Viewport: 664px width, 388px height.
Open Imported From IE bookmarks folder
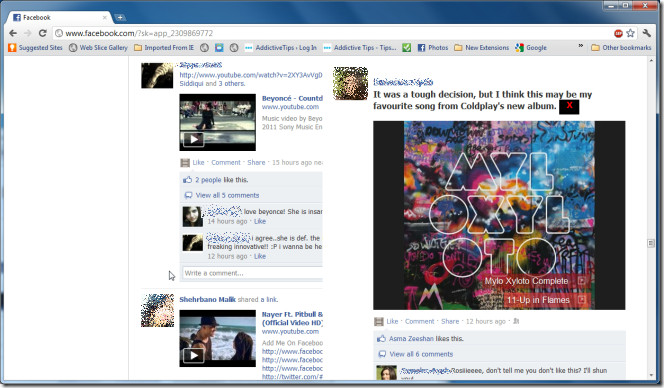click(x=164, y=47)
